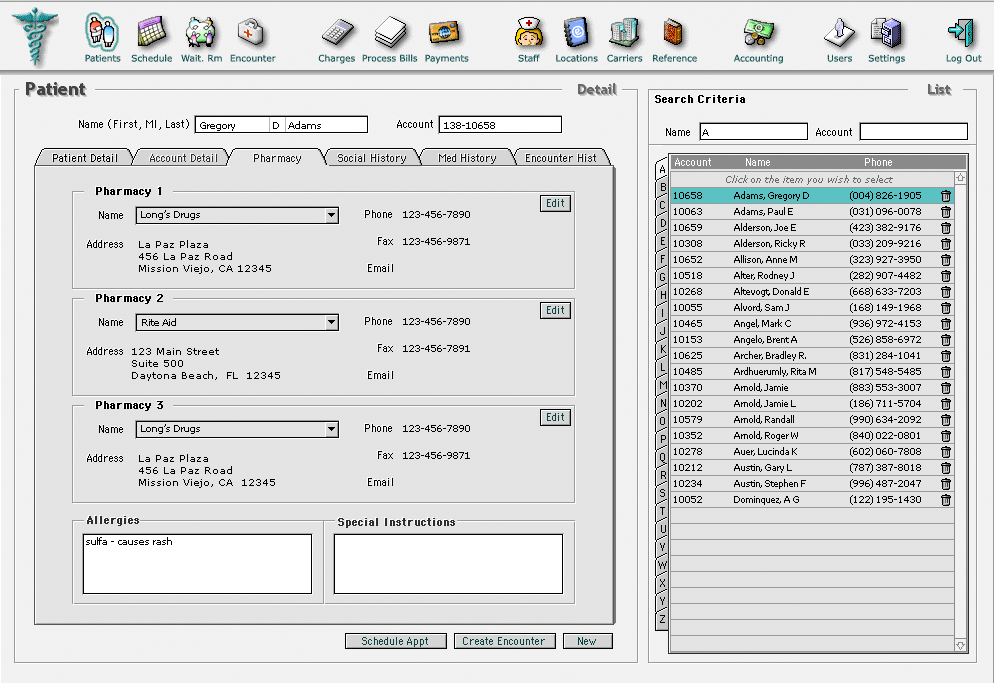Delete patient Auer, Lucinda K
This screenshot has width=994, height=683.
point(946,452)
